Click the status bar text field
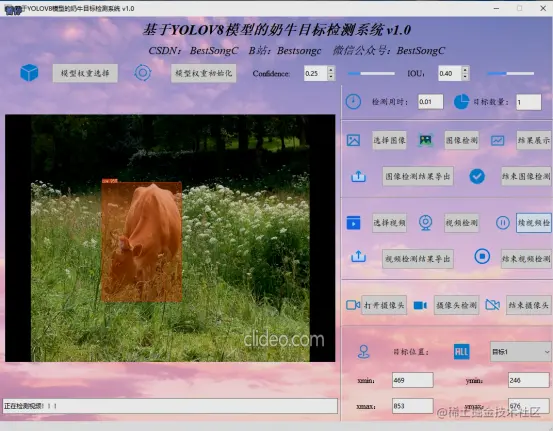554x432 pixels. [x=170, y=406]
